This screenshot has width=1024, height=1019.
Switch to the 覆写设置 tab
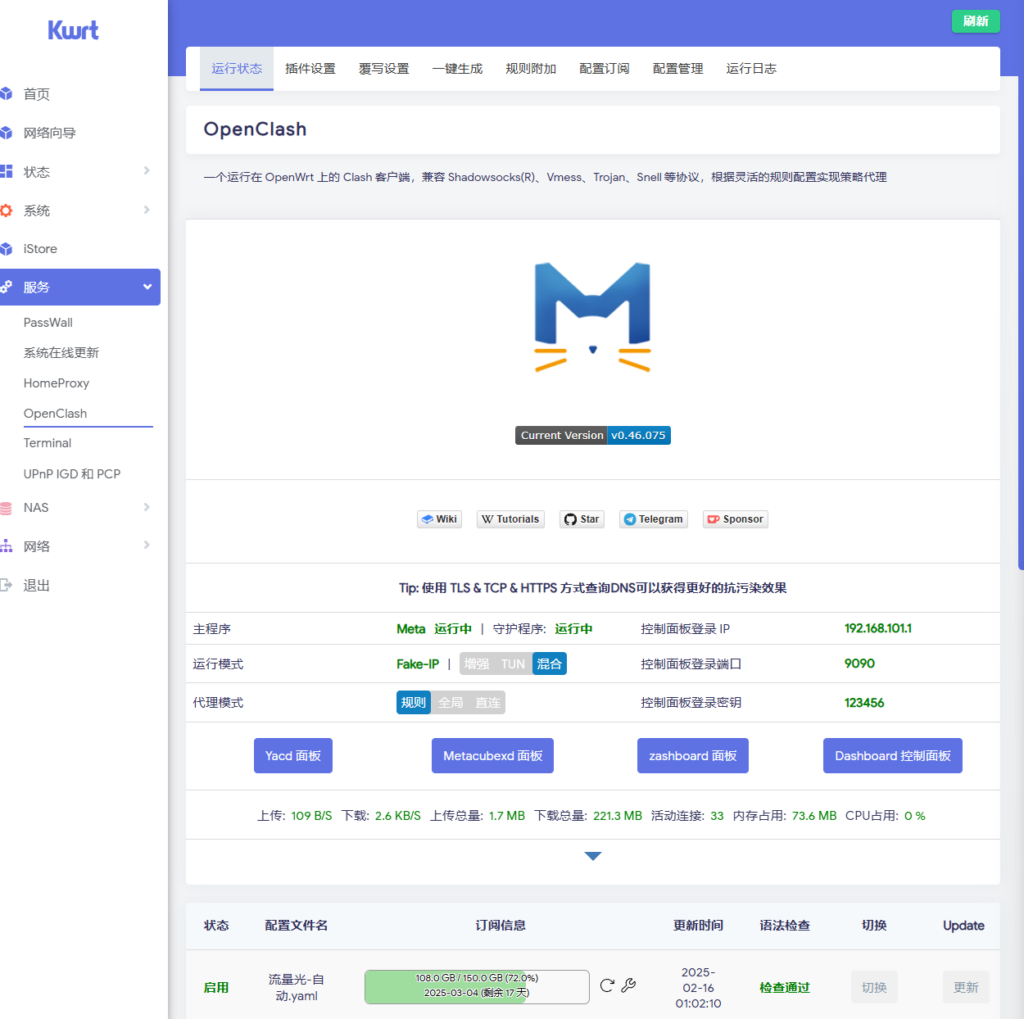[384, 69]
